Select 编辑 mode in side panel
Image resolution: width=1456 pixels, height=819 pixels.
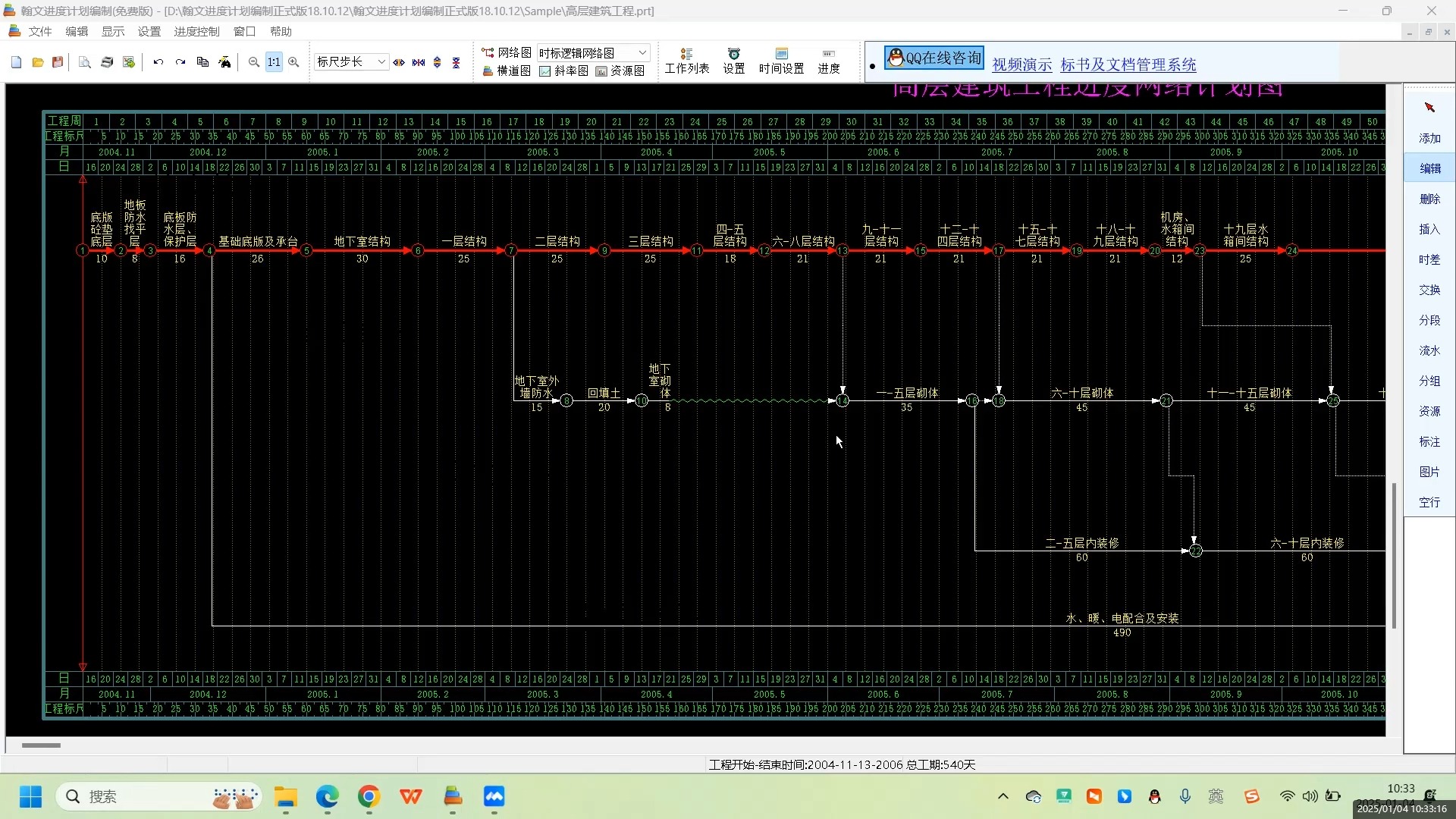(x=1429, y=168)
